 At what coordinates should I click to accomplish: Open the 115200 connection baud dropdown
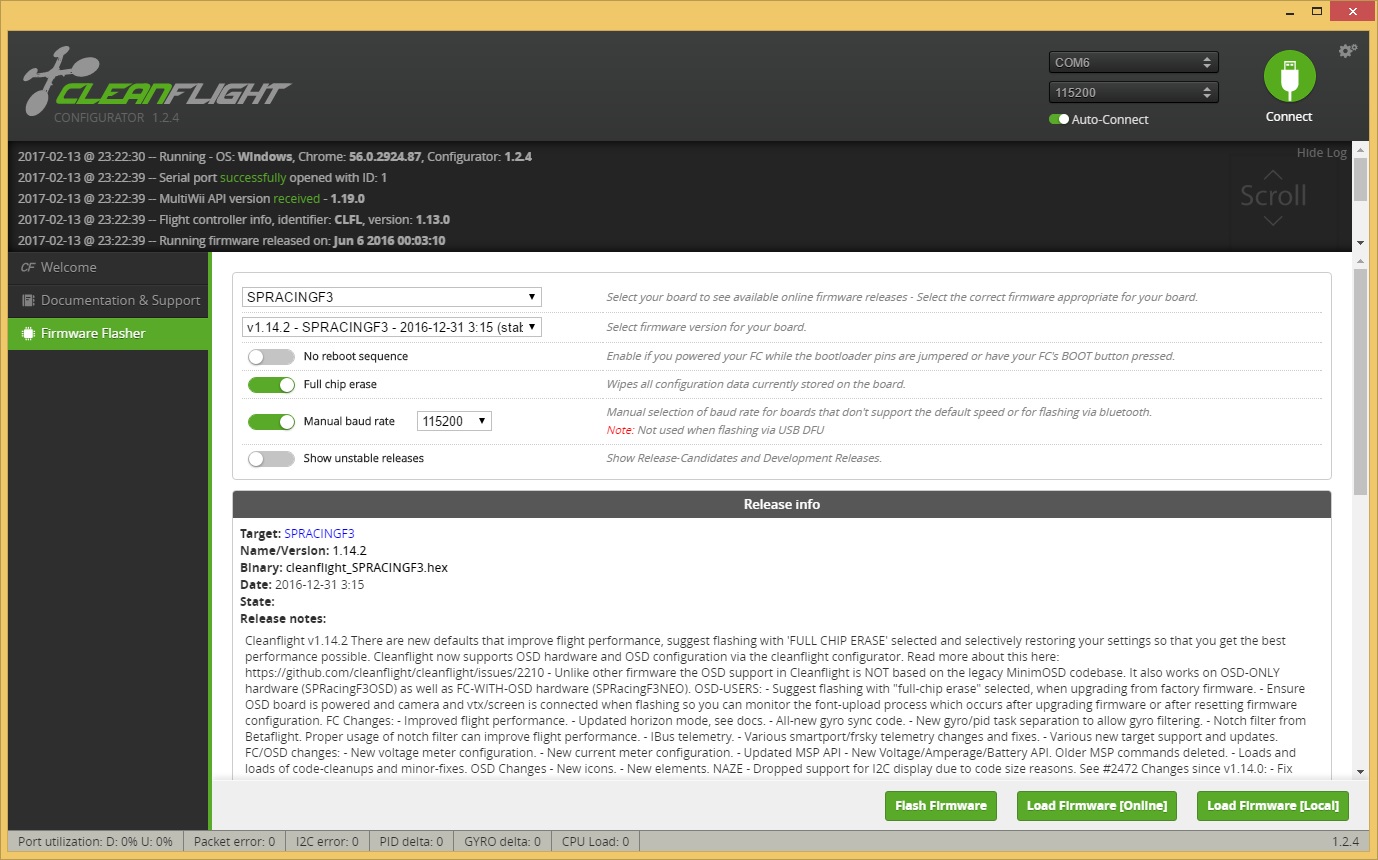click(x=1133, y=92)
